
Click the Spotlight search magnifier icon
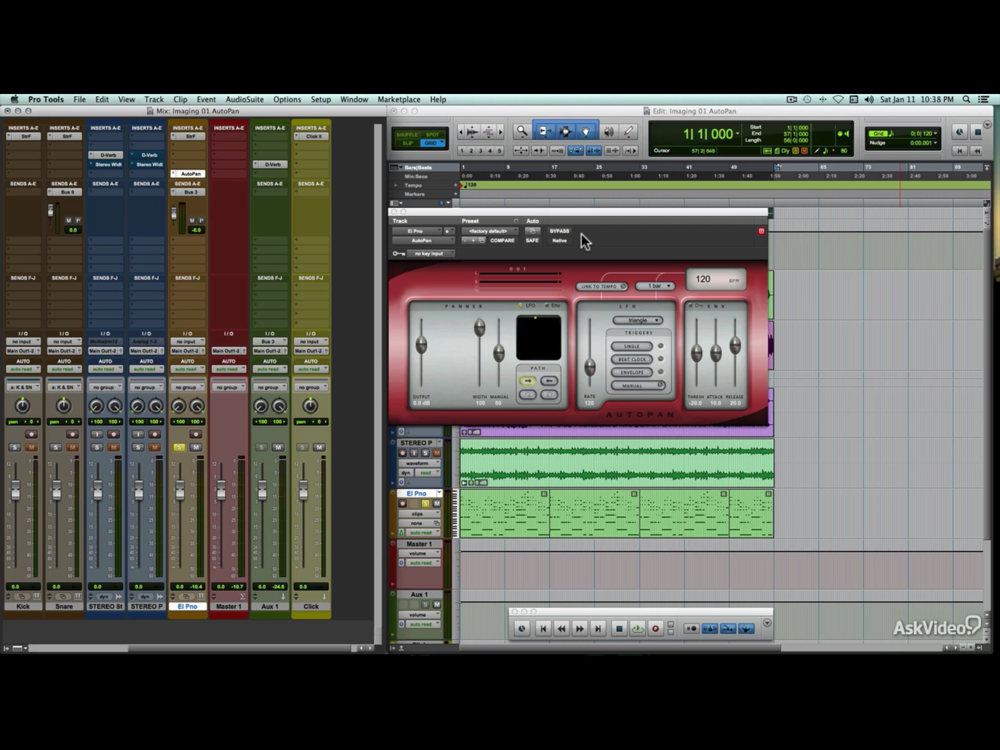pyautogui.click(x=967, y=100)
